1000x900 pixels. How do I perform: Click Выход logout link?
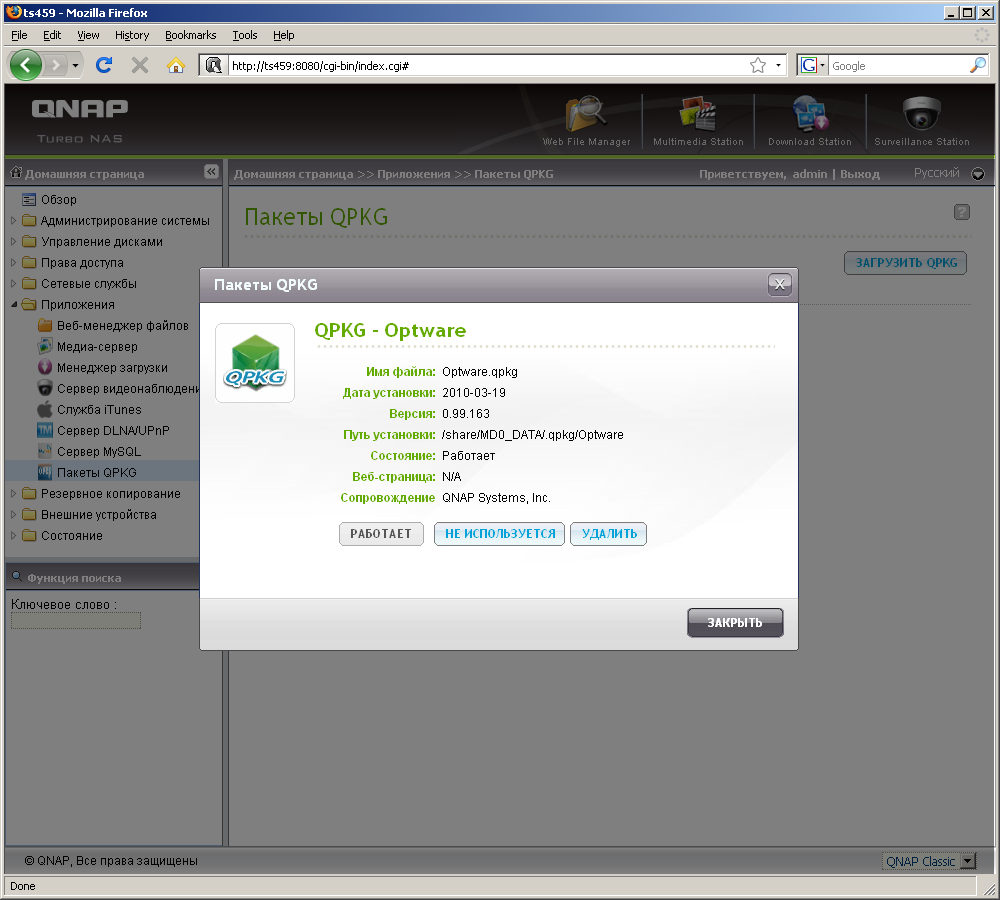pos(860,174)
